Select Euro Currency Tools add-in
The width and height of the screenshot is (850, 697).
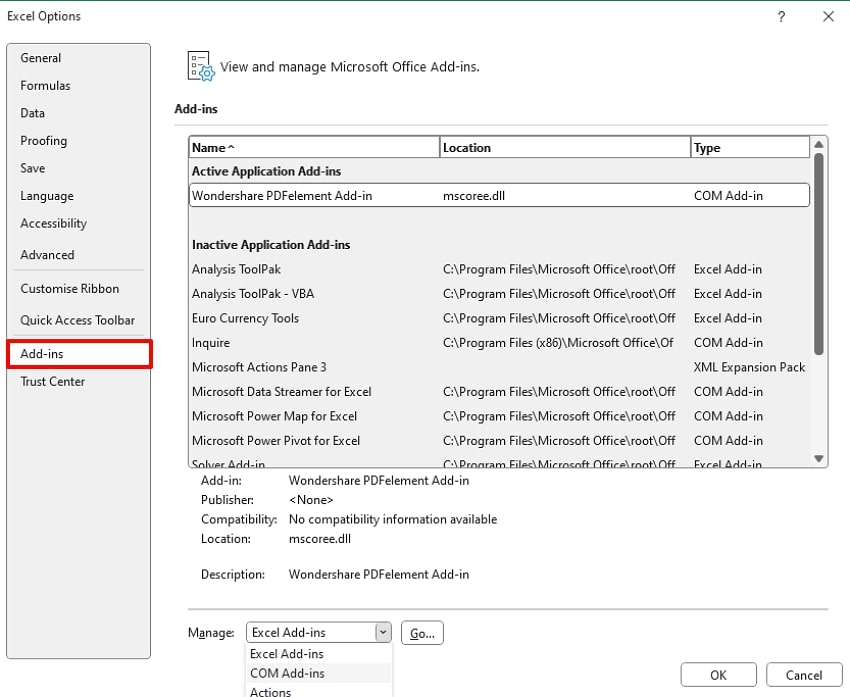click(499, 318)
